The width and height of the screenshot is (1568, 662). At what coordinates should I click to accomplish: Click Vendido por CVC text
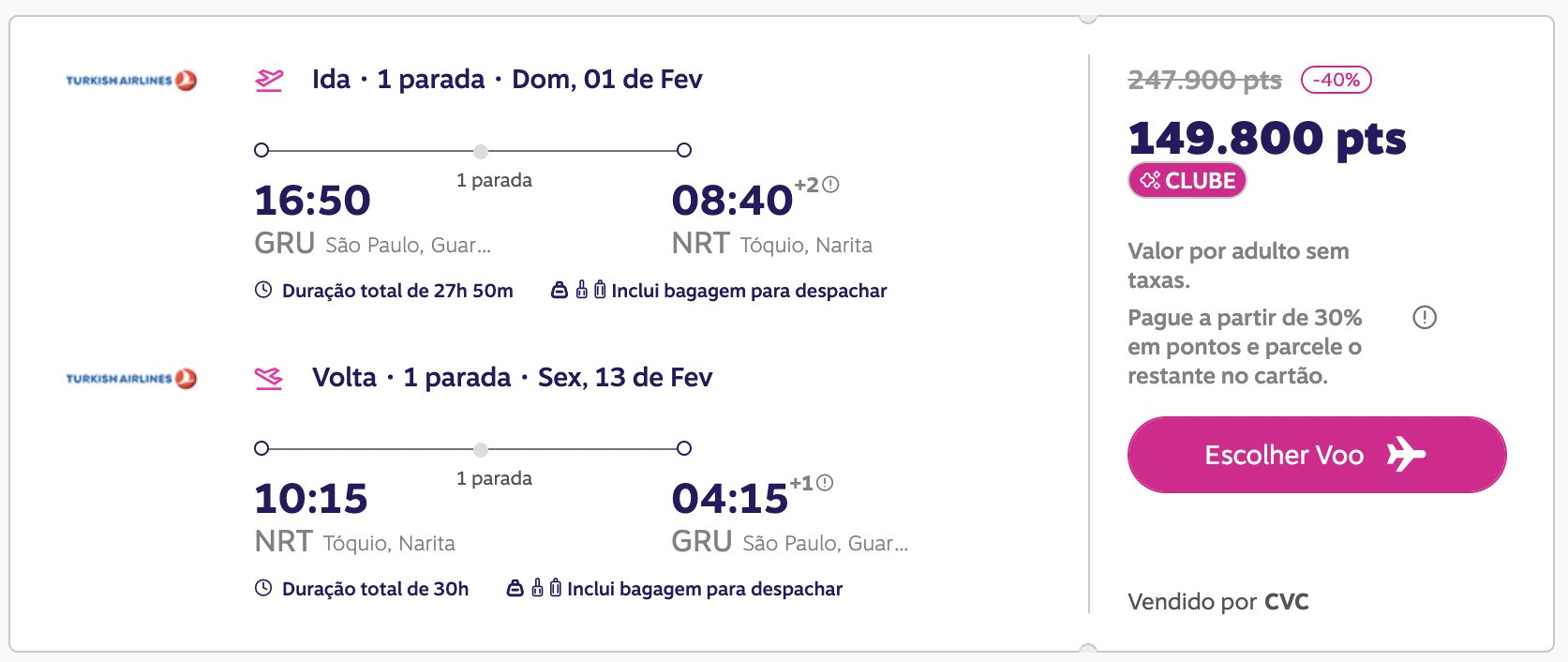[1218, 601]
